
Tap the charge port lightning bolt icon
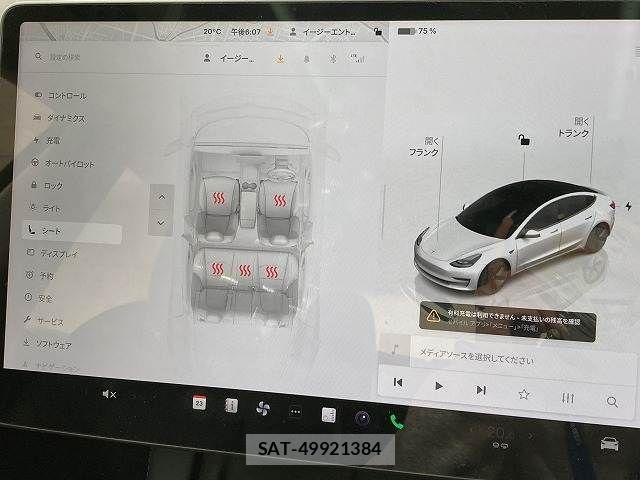pyautogui.click(x=629, y=206)
